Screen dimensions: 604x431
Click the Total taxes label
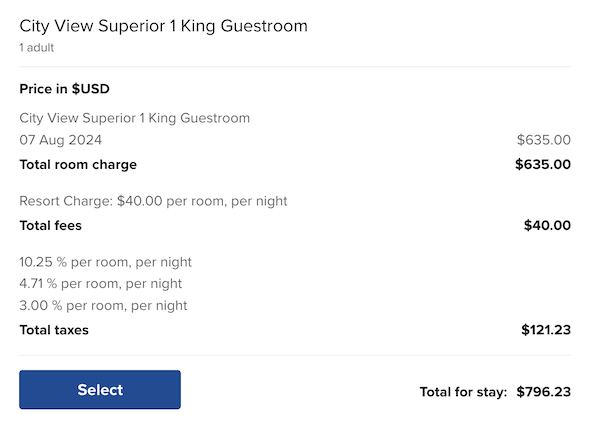[54, 330]
